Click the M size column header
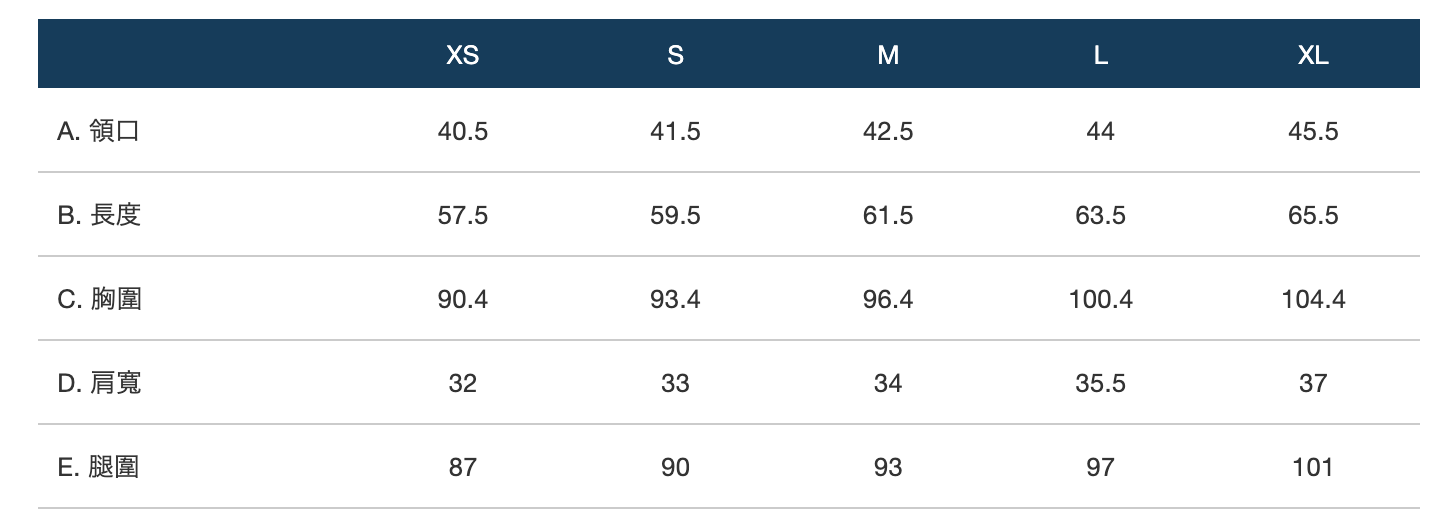Viewport: 1454px width, 530px height. (888, 56)
